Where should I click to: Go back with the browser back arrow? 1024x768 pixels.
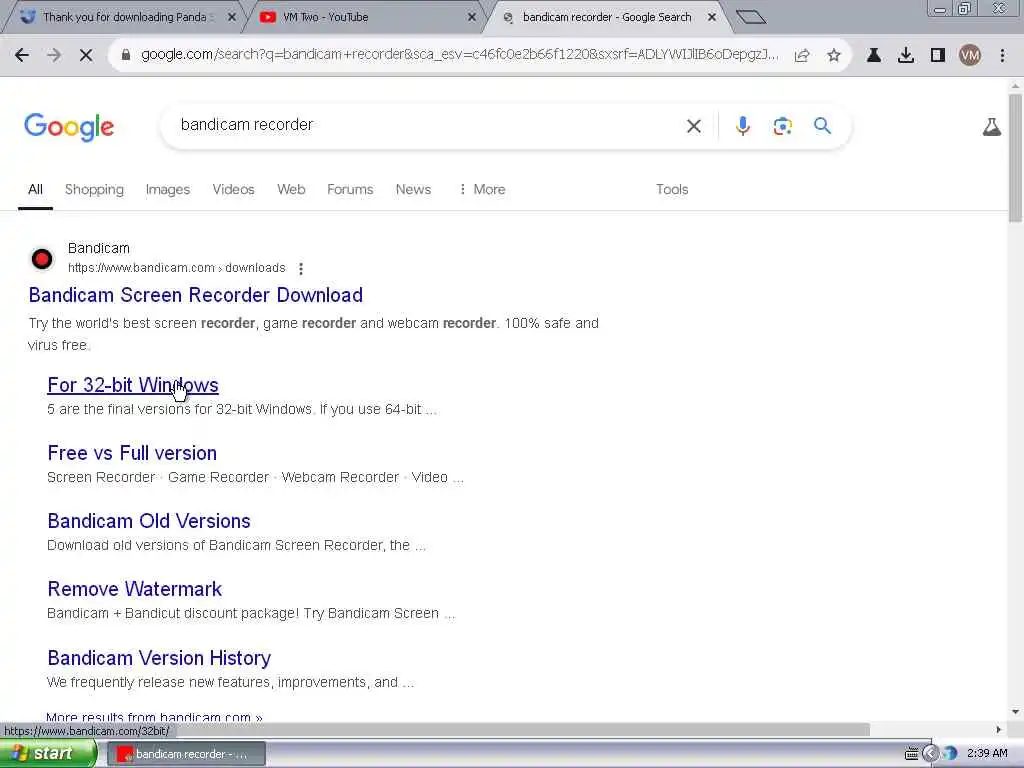pyautogui.click(x=22, y=56)
